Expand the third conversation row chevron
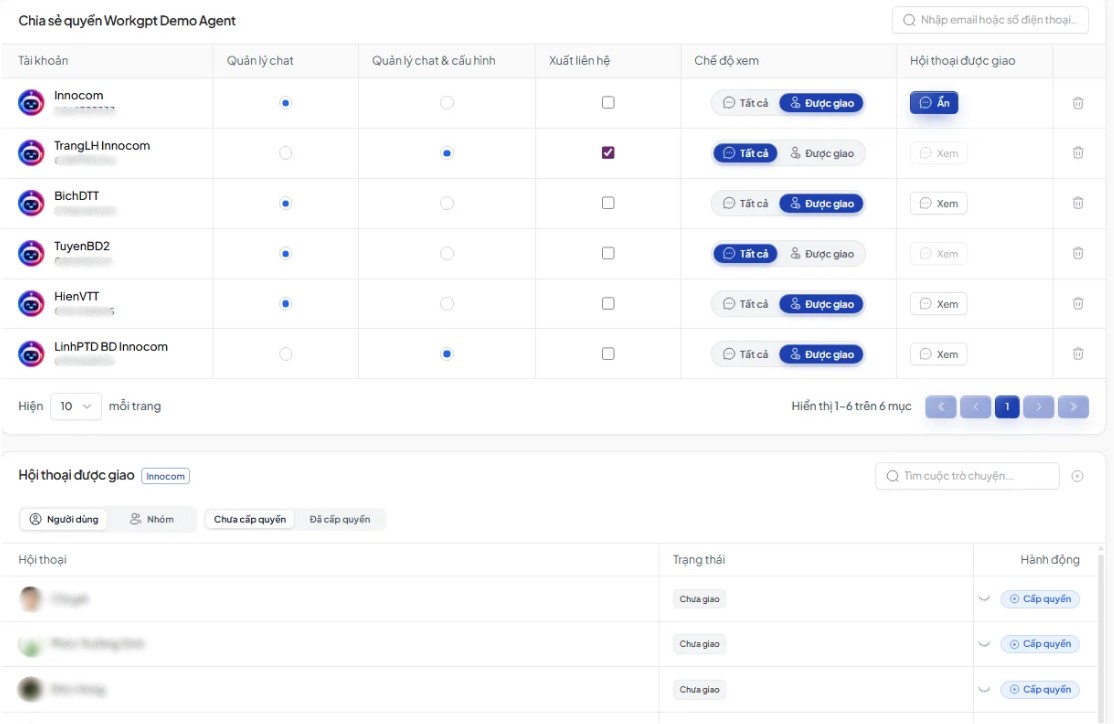 pos(984,689)
